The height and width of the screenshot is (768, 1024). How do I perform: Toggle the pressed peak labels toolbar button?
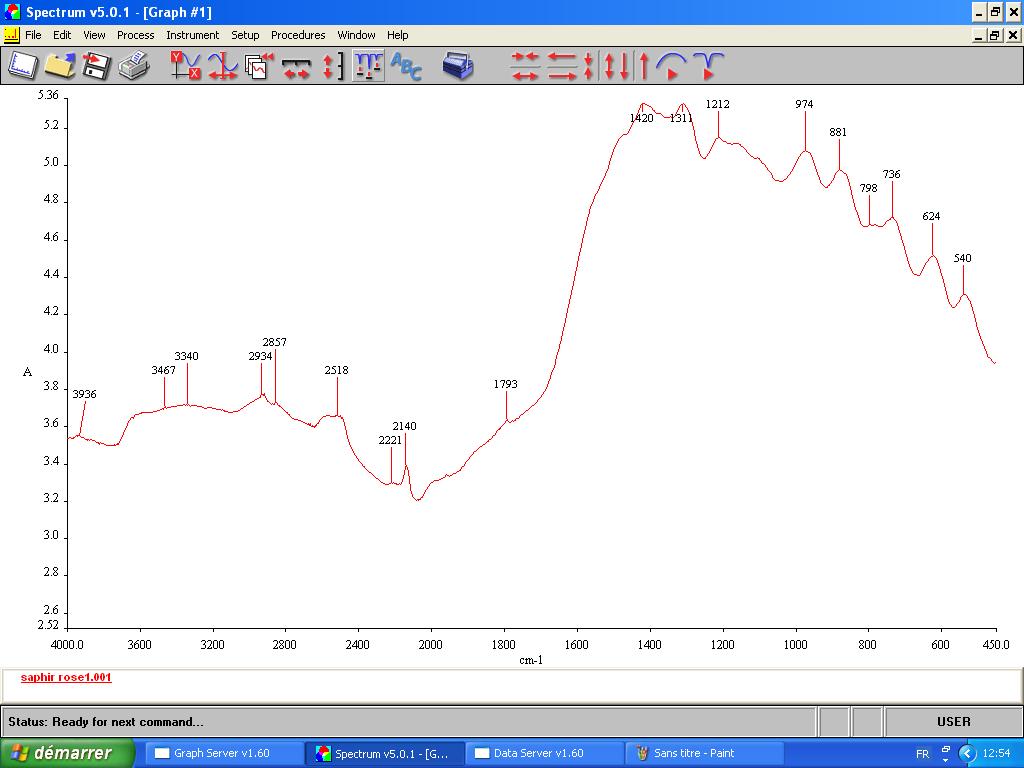[368, 66]
